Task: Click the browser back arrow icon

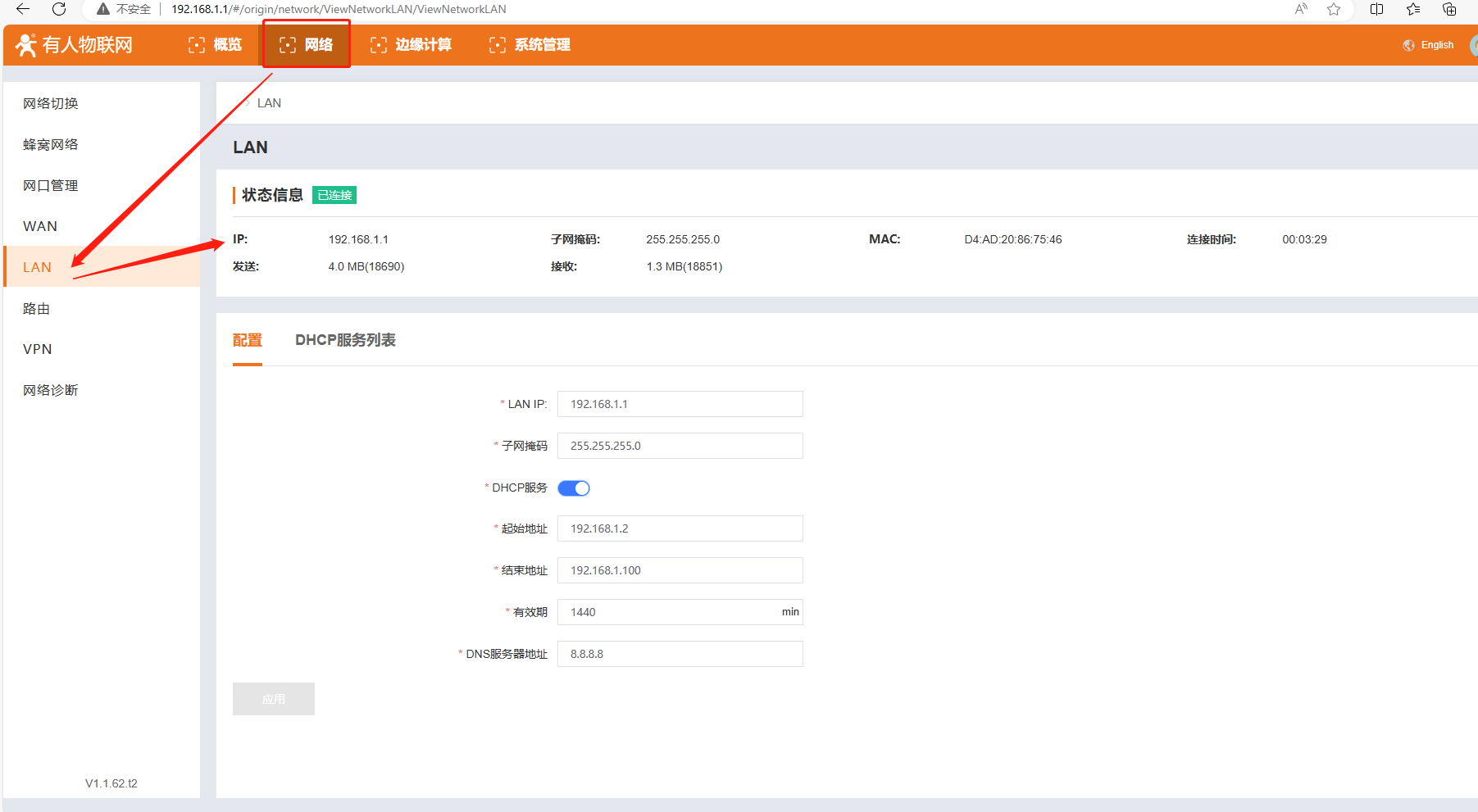Action: pos(23,9)
